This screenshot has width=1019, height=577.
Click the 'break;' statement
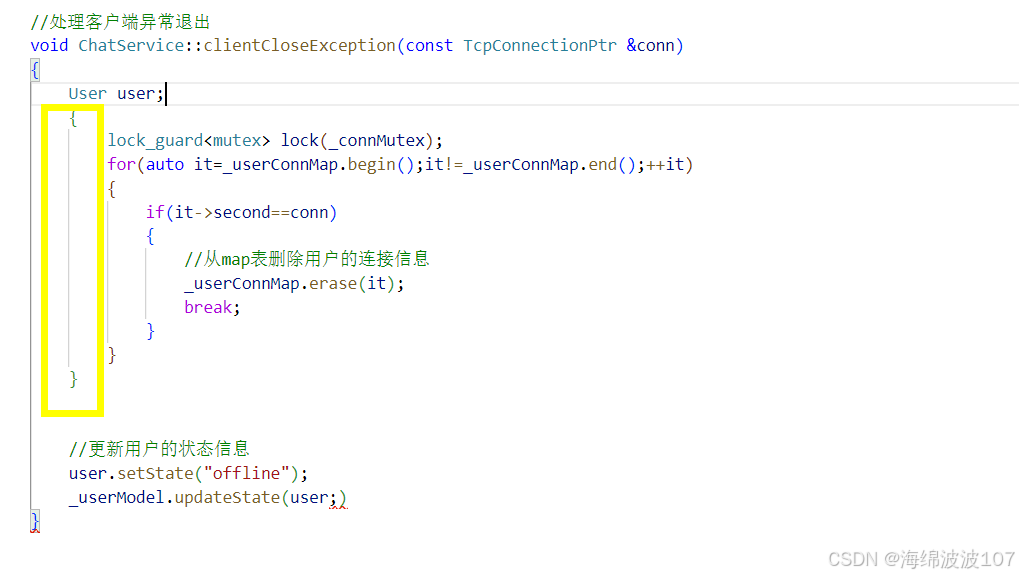pyautogui.click(x=212, y=307)
